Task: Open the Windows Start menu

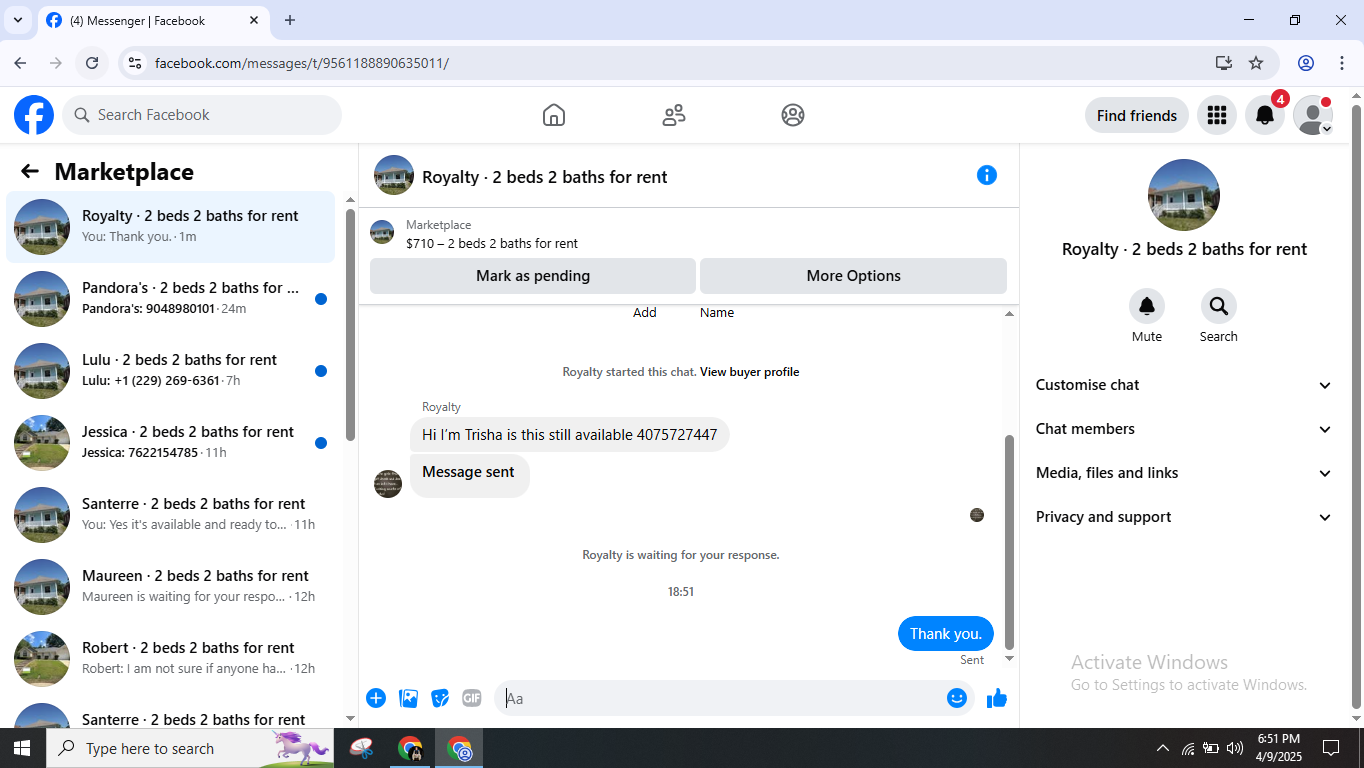Action: [22, 748]
